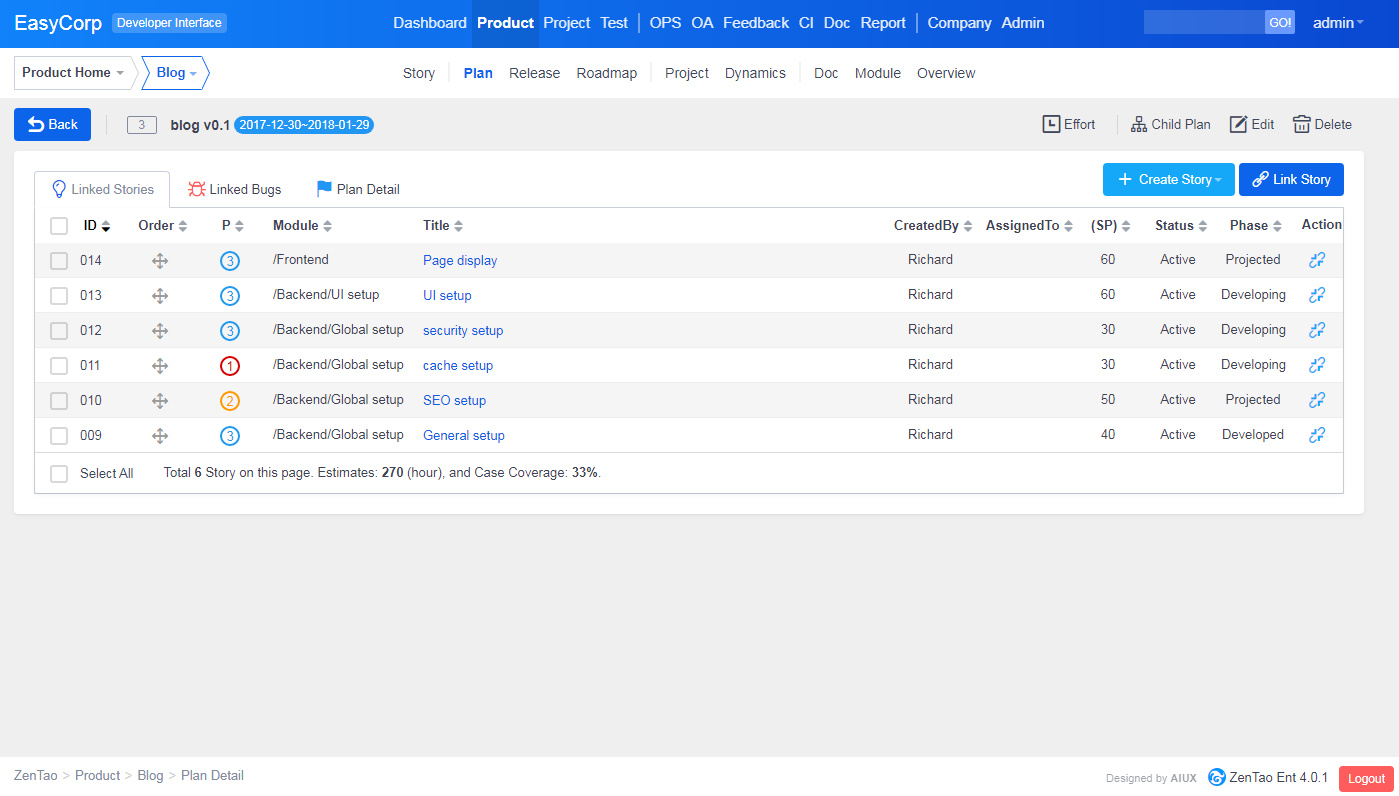Open the Blog product dropdown
The width and height of the screenshot is (1399, 796).
pyautogui.click(x=176, y=73)
